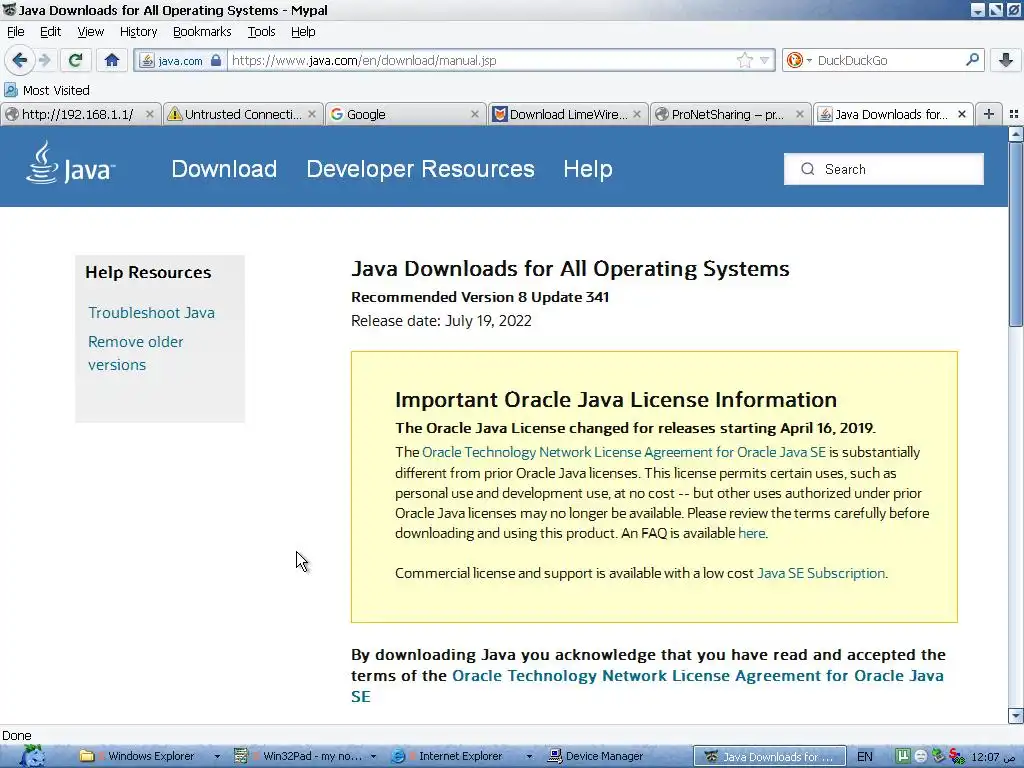This screenshot has width=1024, height=768.
Task: Open the Remove older versions link
Action: pyautogui.click(x=136, y=353)
